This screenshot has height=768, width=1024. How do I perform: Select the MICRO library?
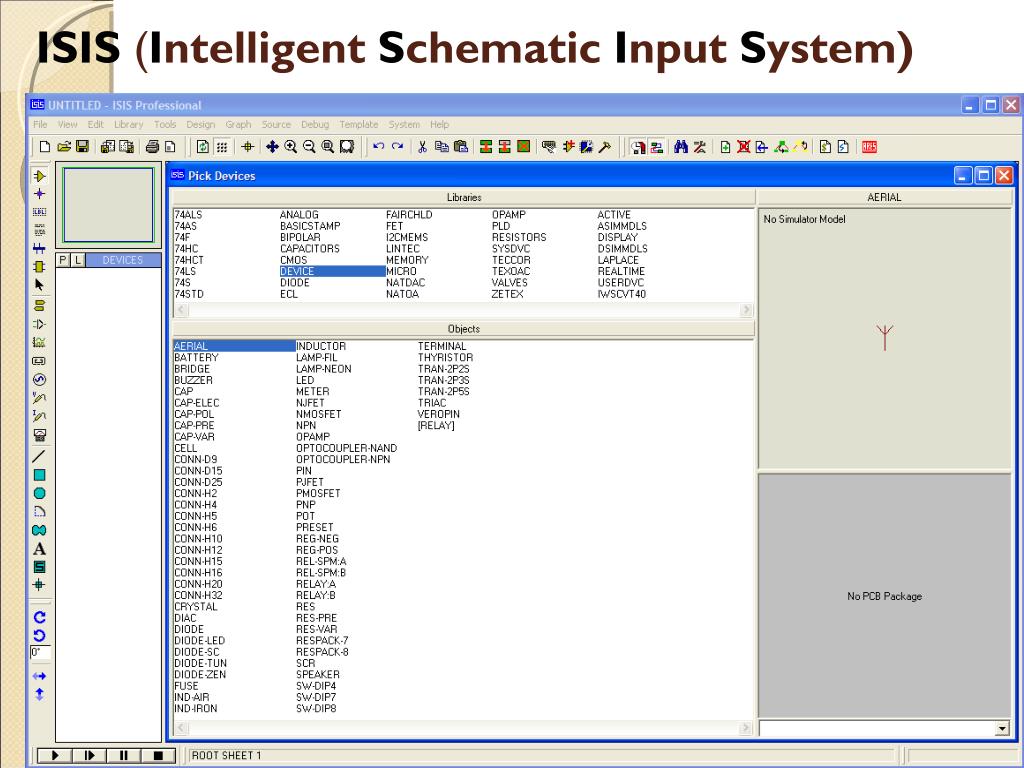(x=401, y=271)
